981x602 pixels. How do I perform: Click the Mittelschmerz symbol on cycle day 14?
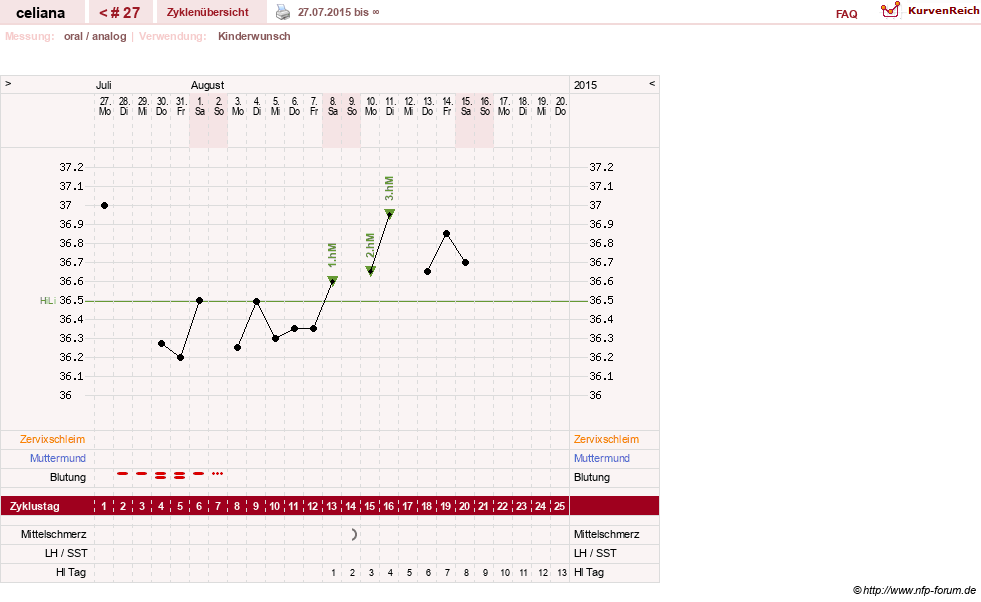click(x=354, y=534)
